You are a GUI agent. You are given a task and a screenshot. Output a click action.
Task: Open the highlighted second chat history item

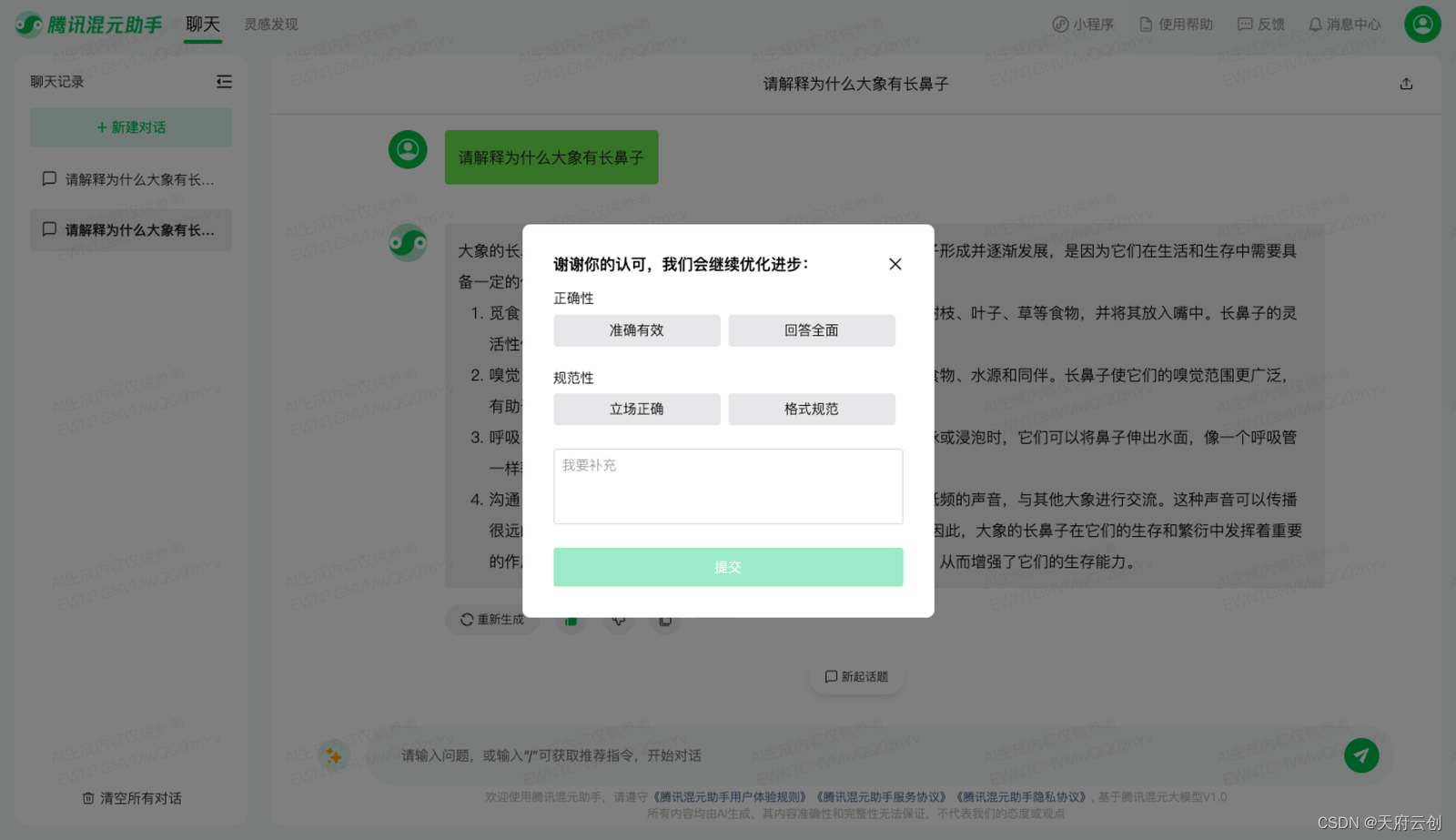[131, 230]
